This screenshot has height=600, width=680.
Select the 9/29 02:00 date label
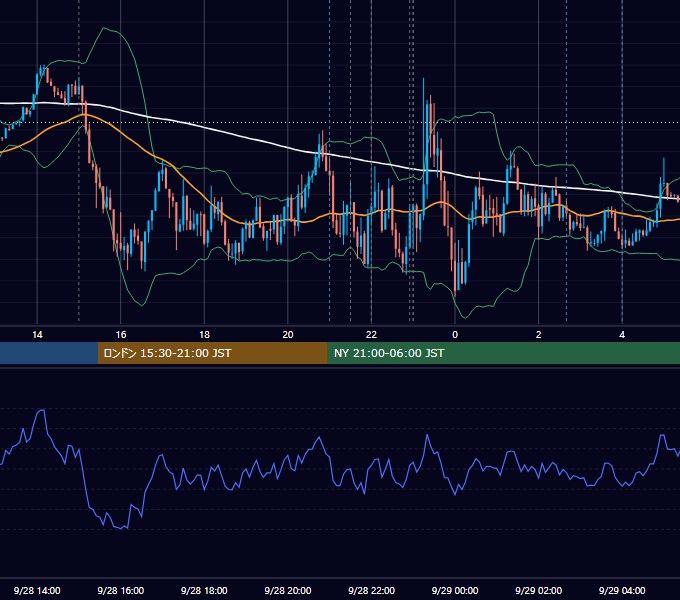pyautogui.click(x=538, y=590)
